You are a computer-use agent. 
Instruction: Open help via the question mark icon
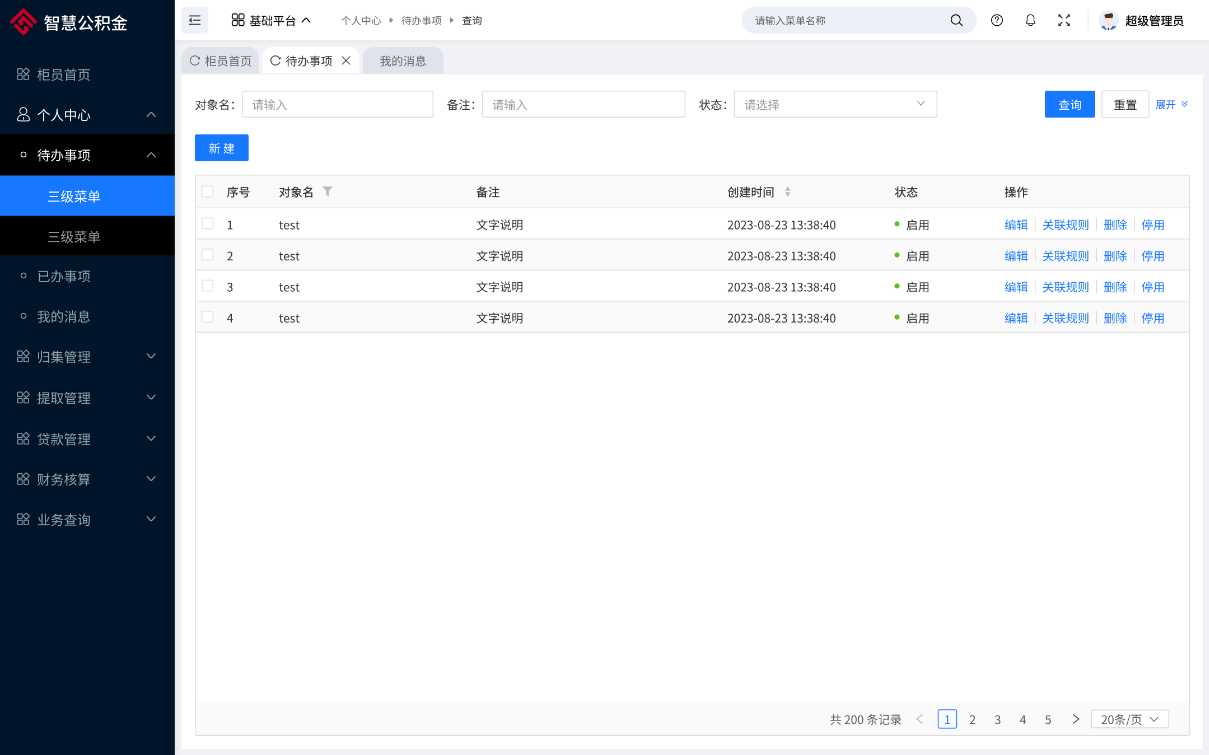(x=997, y=20)
